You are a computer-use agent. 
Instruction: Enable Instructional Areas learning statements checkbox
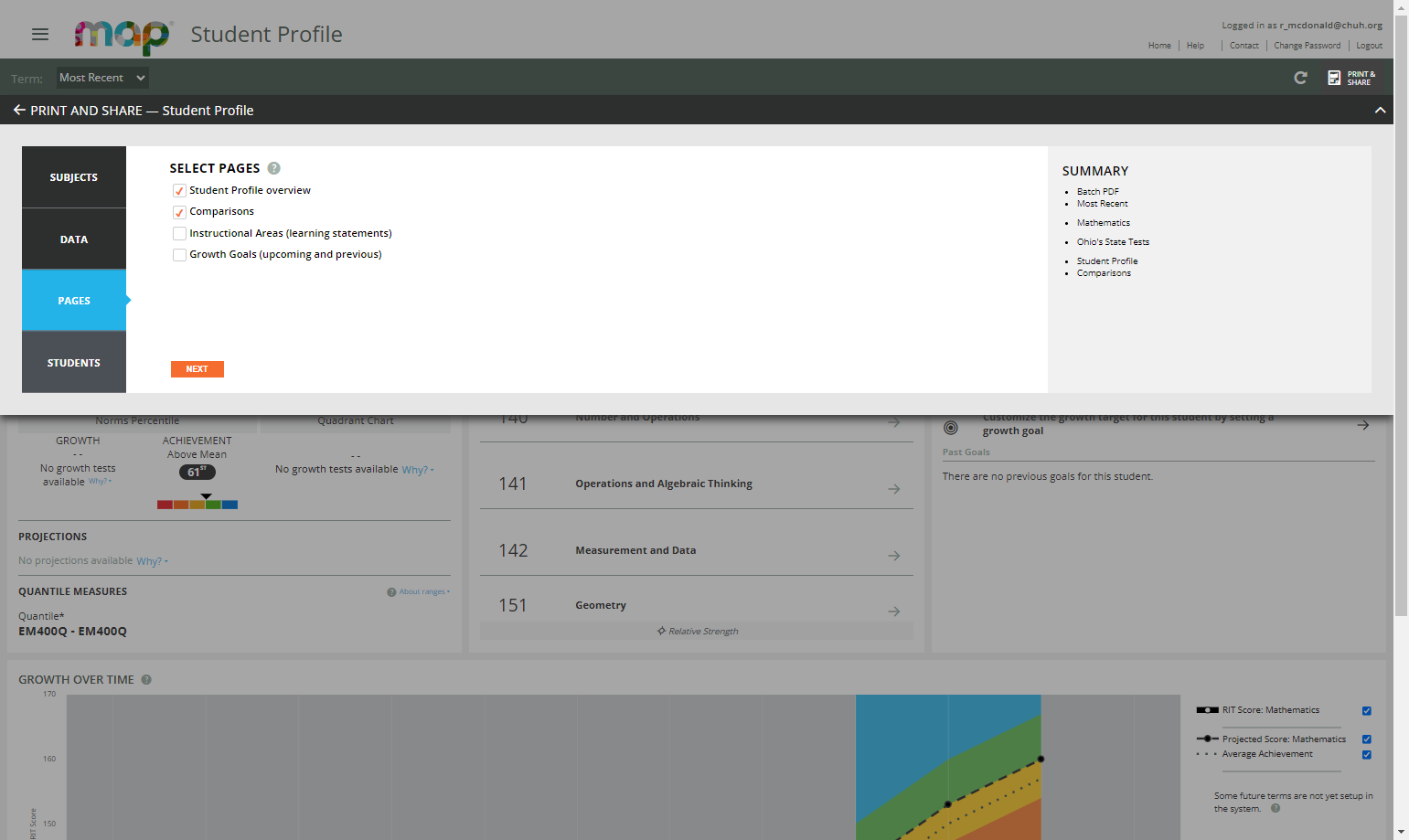tap(179, 233)
